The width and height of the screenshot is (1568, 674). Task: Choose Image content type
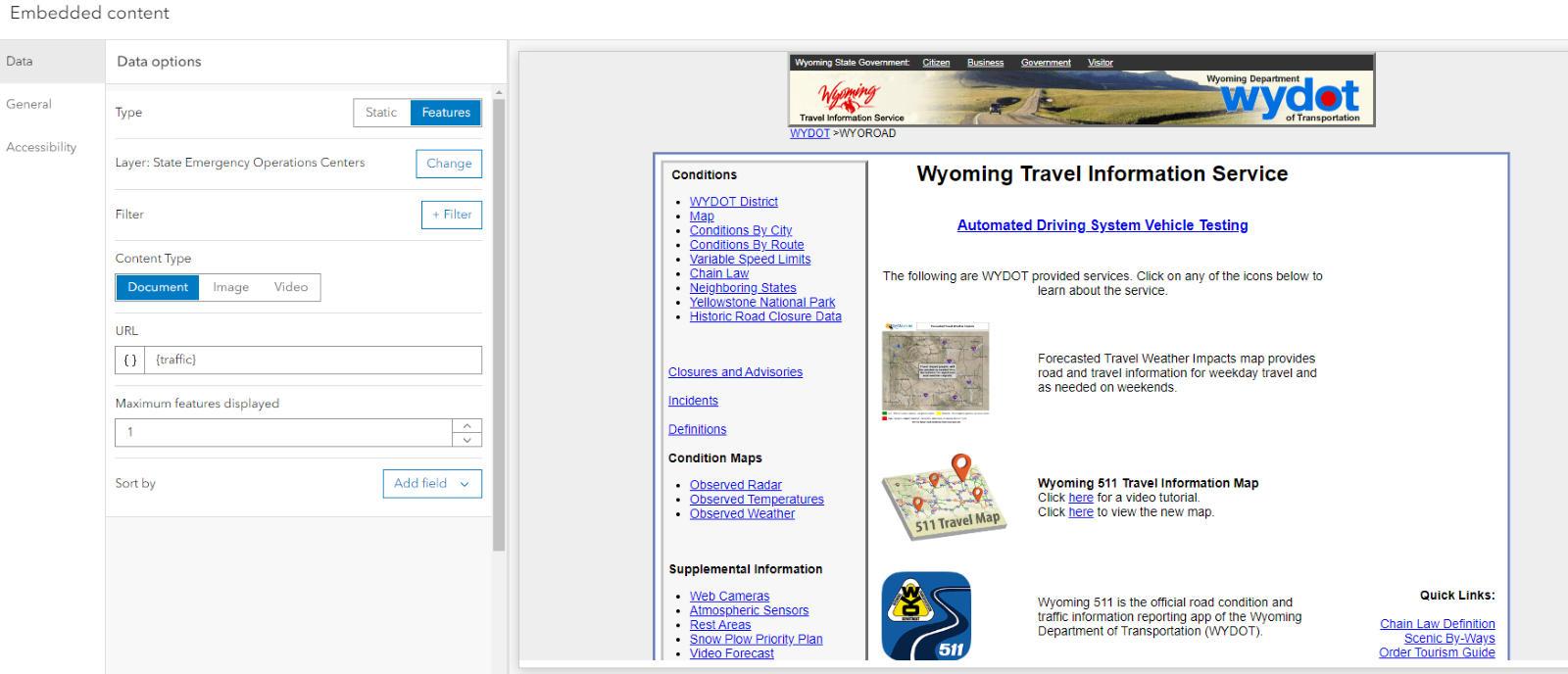click(x=231, y=287)
